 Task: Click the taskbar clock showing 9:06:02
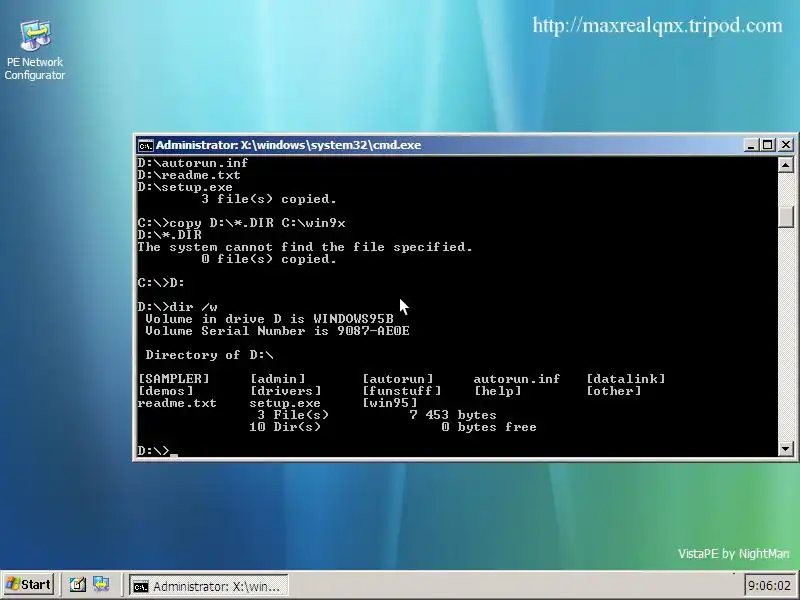(x=770, y=585)
